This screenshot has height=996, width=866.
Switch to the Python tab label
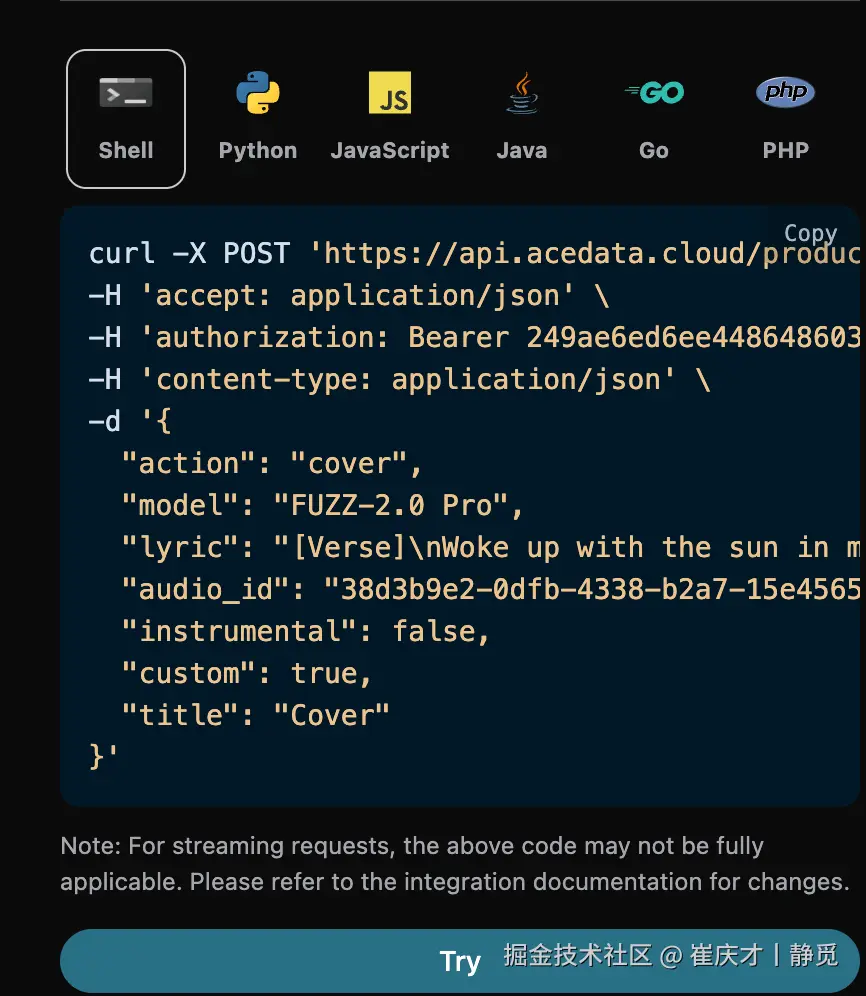coord(258,151)
